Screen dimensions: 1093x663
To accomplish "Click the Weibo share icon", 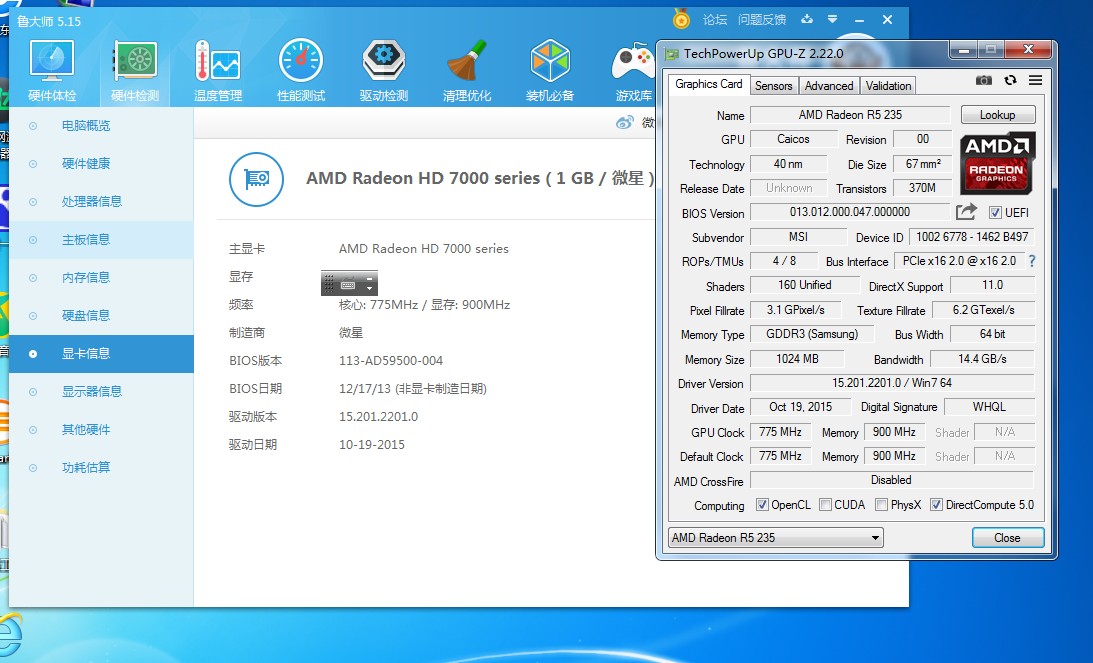I will (x=625, y=123).
